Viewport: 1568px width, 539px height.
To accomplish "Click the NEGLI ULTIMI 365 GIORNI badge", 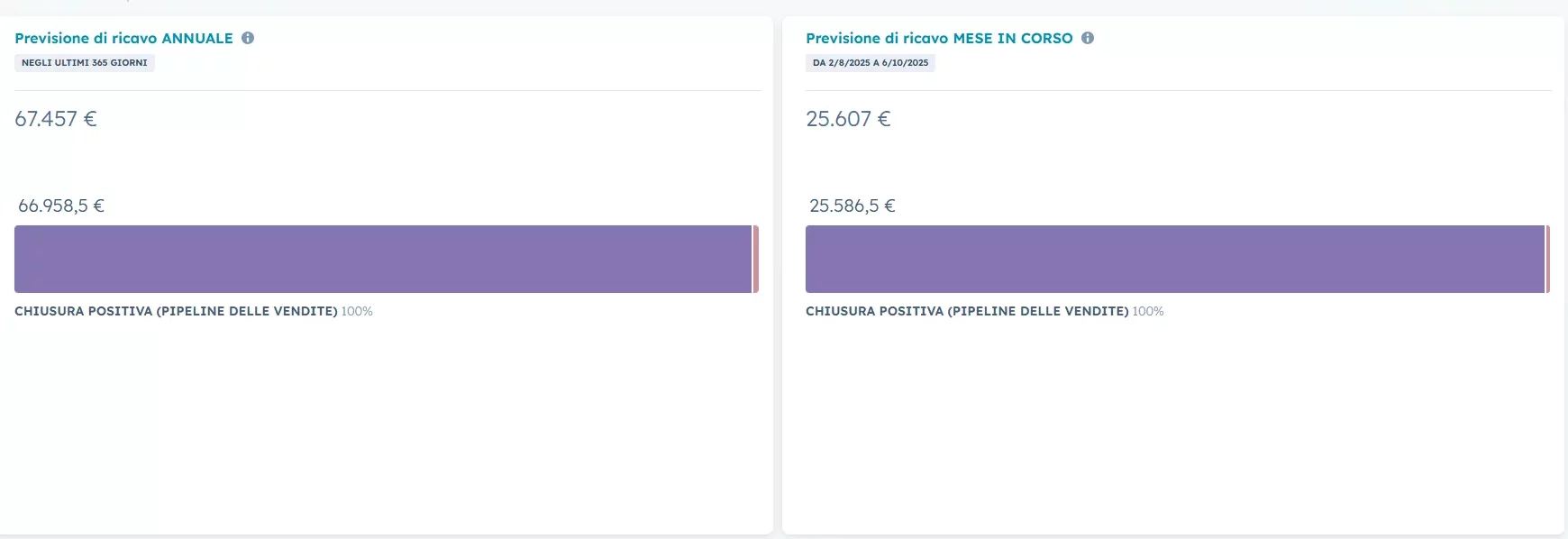I will (x=85, y=63).
